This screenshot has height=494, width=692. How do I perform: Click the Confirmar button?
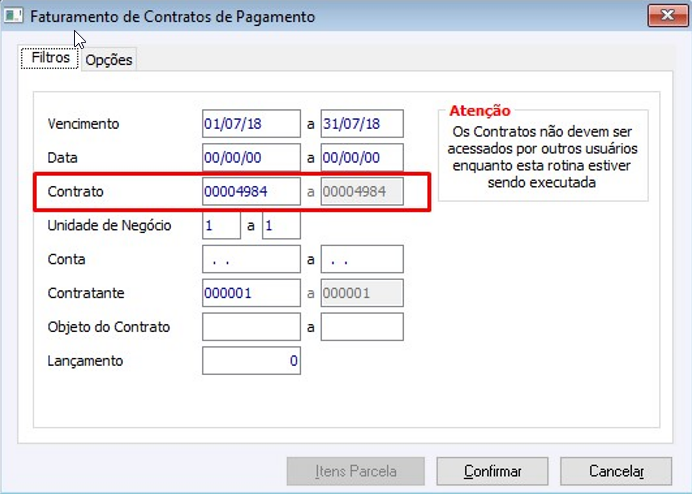(493, 471)
